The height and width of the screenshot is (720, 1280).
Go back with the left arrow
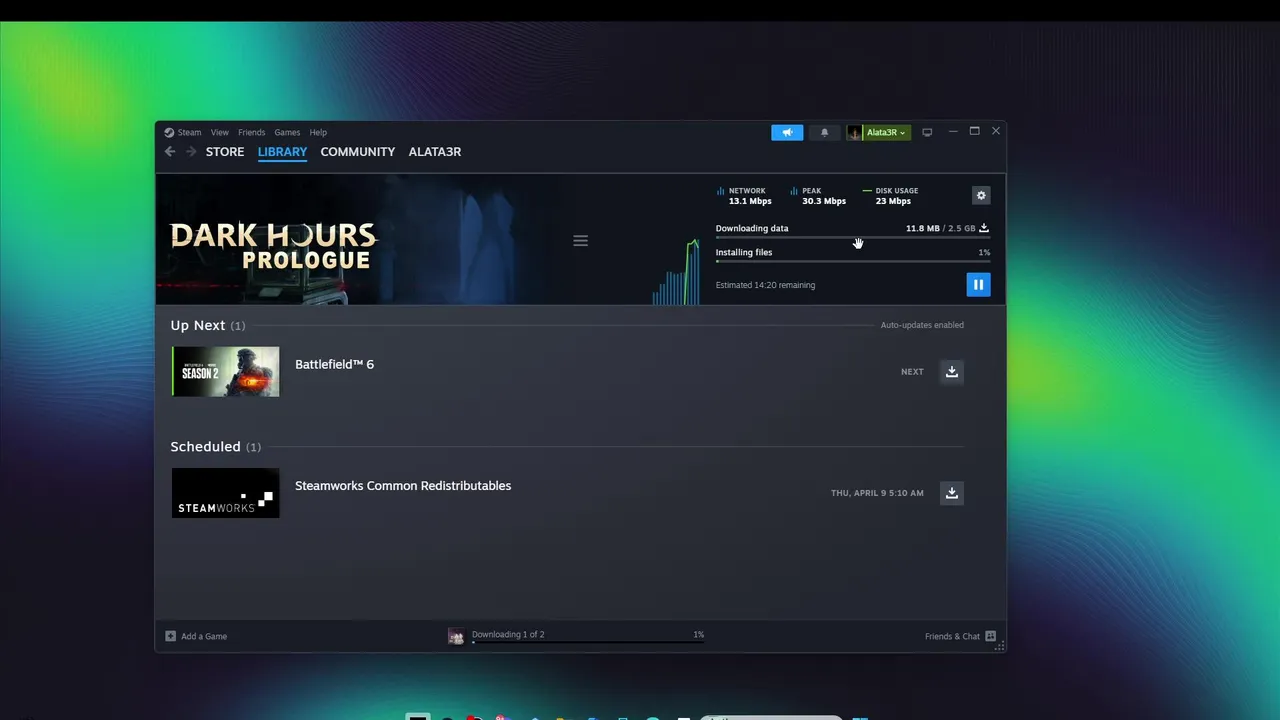(170, 152)
